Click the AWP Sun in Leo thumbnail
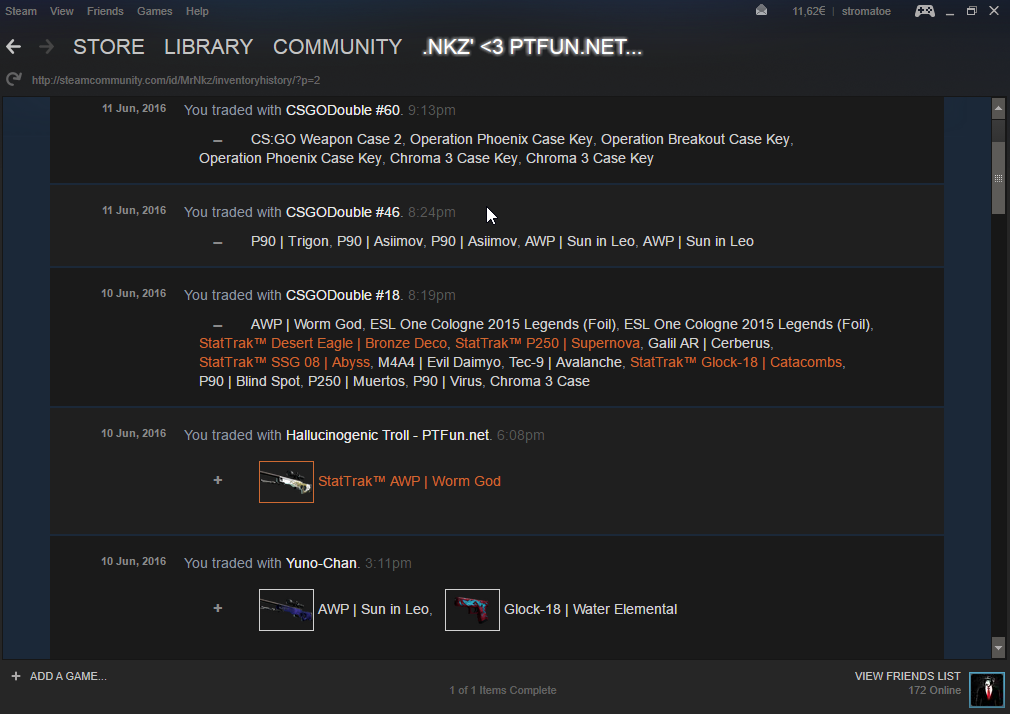Image resolution: width=1010 pixels, height=714 pixels. click(x=286, y=610)
